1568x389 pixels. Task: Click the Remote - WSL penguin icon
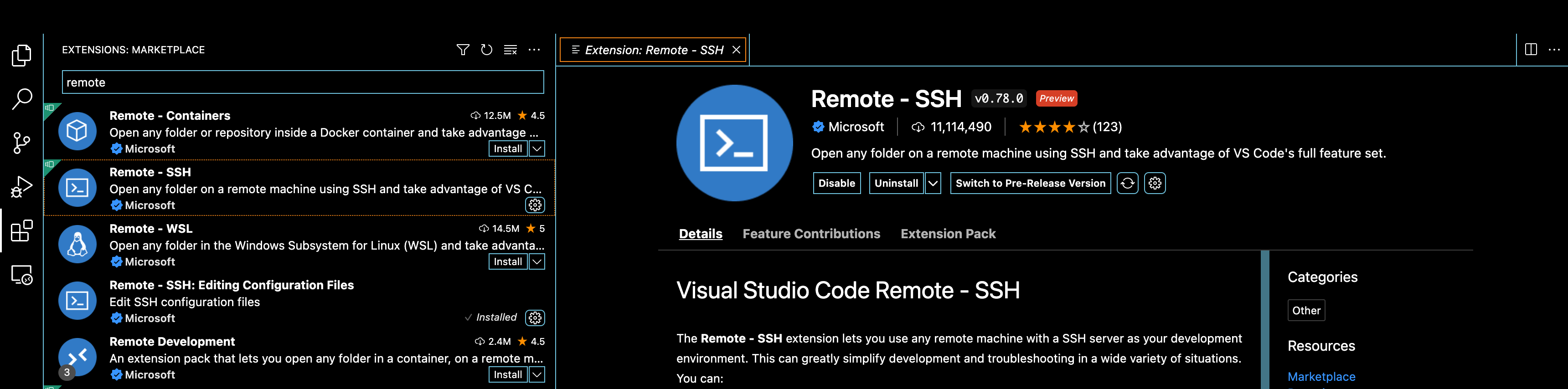(x=77, y=244)
